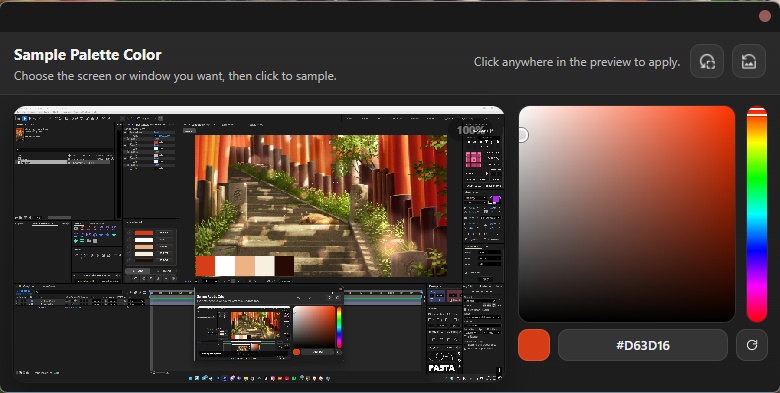Sample the pink grid icon in preview
This screenshot has height=393, width=780.
click(x=473, y=159)
